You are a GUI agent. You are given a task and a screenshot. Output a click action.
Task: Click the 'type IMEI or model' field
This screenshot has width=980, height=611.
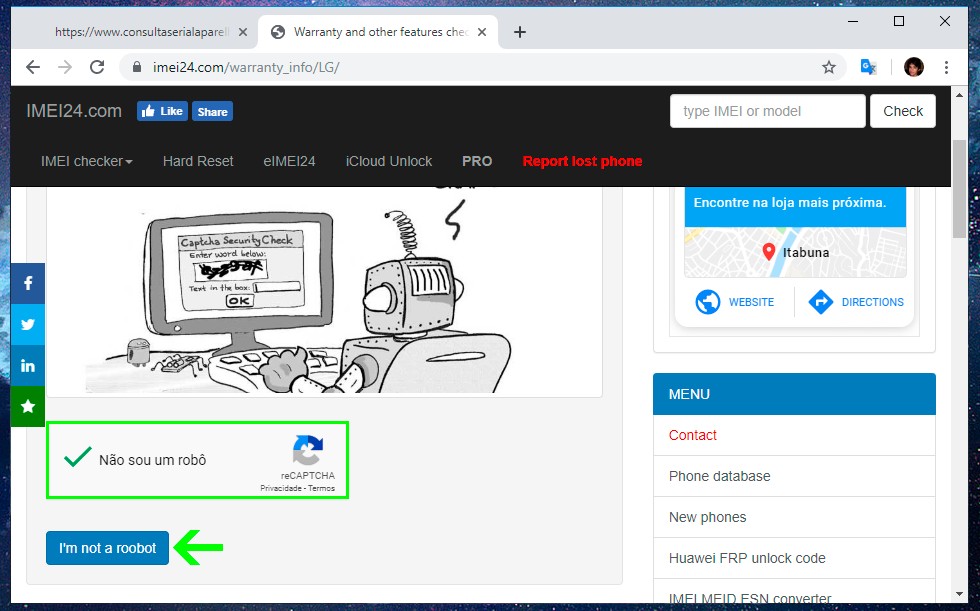pyautogui.click(x=767, y=111)
